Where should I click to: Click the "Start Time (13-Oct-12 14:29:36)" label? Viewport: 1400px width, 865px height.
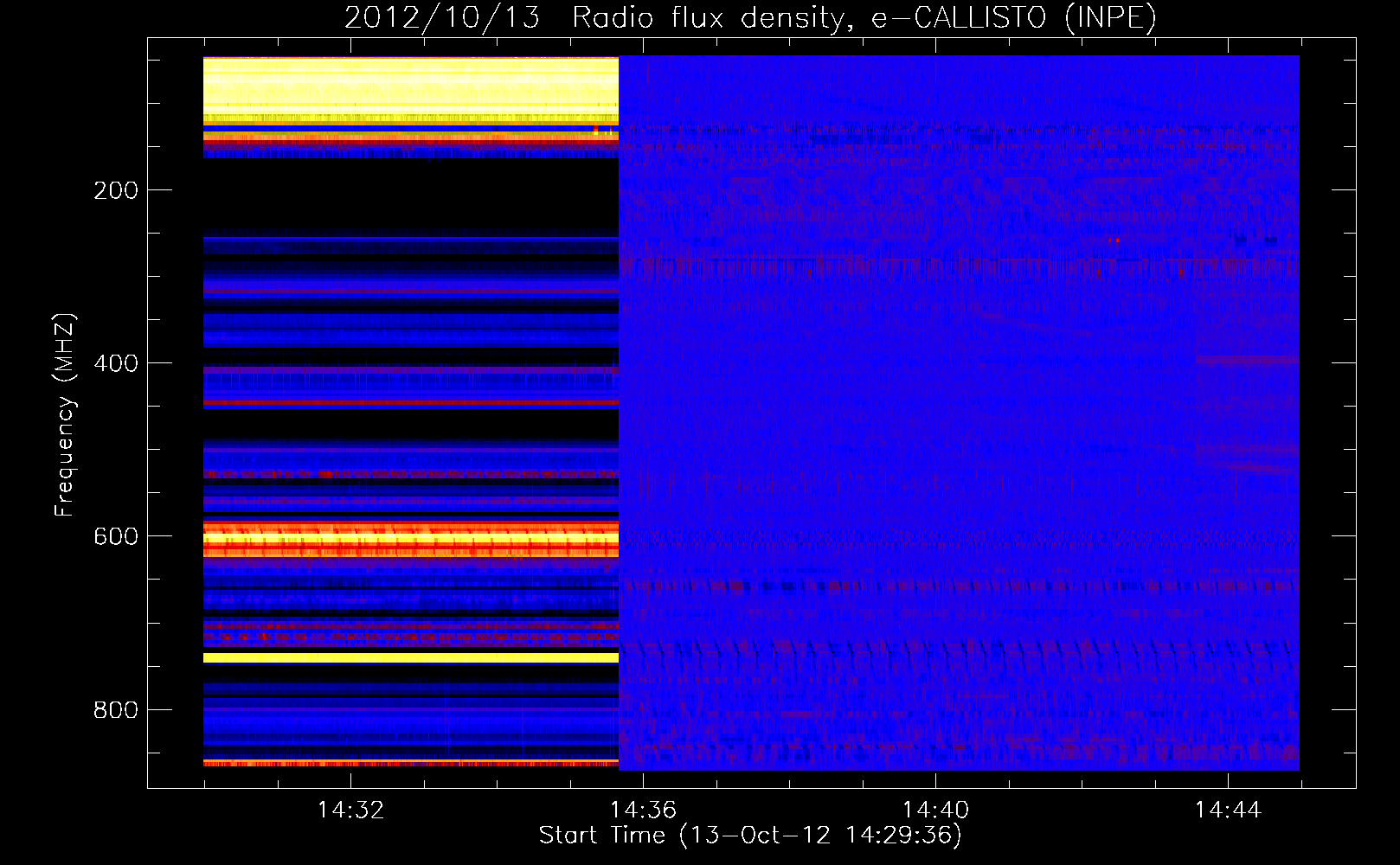coord(750,835)
